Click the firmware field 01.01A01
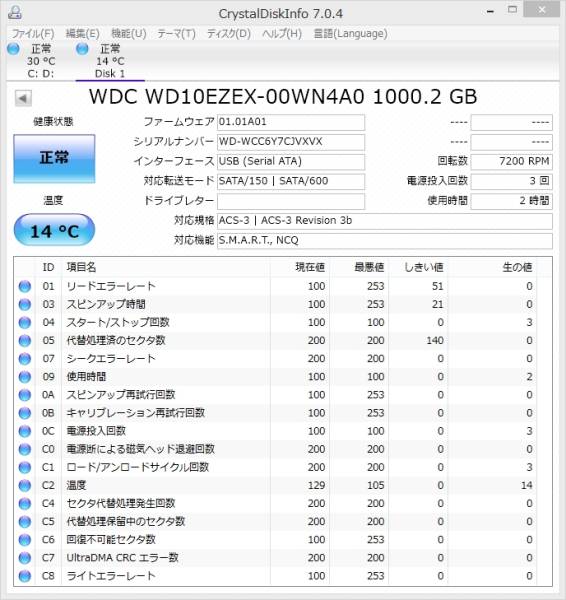 [291, 122]
